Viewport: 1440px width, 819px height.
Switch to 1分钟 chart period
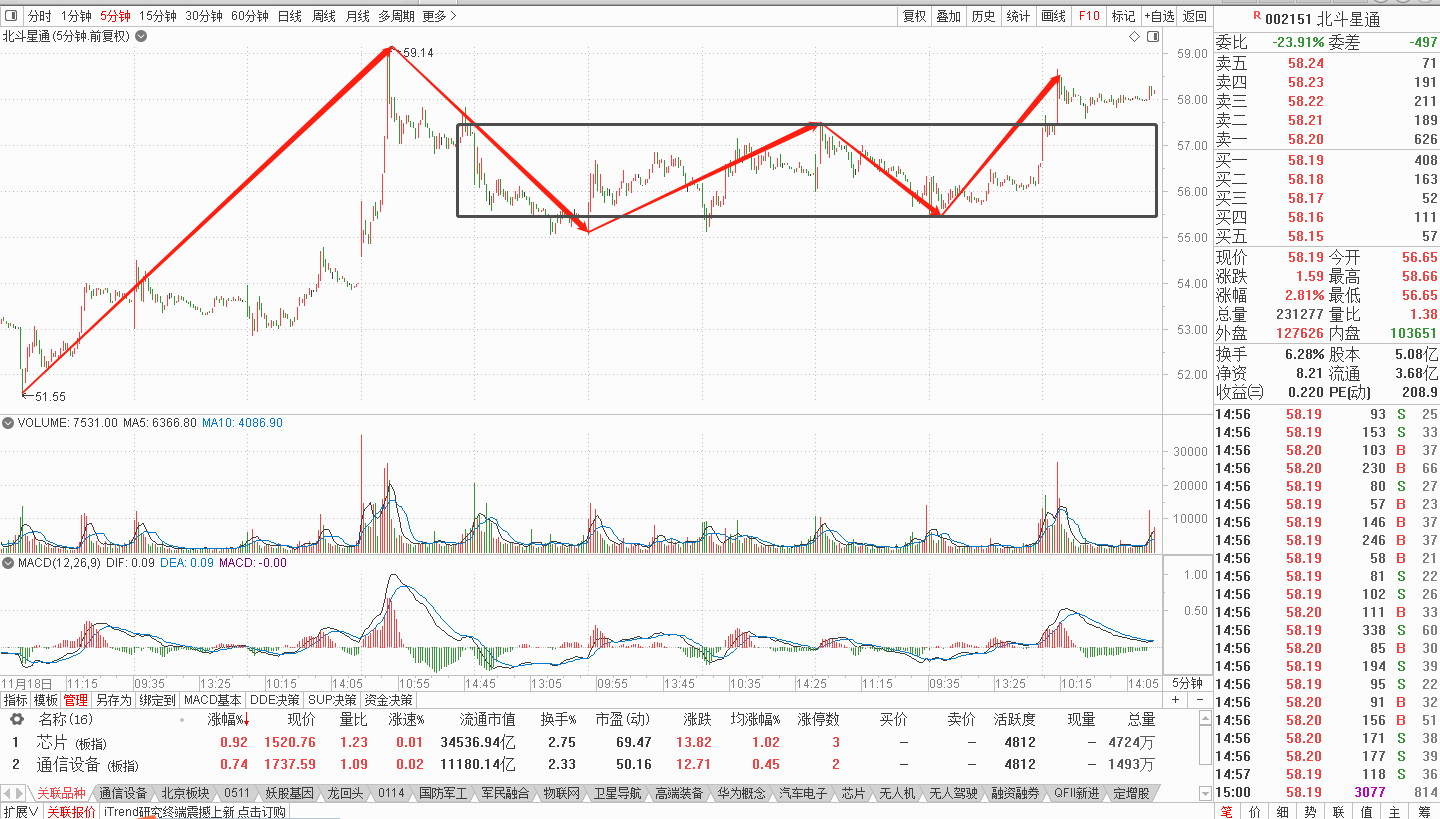click(x=76, y=16)
